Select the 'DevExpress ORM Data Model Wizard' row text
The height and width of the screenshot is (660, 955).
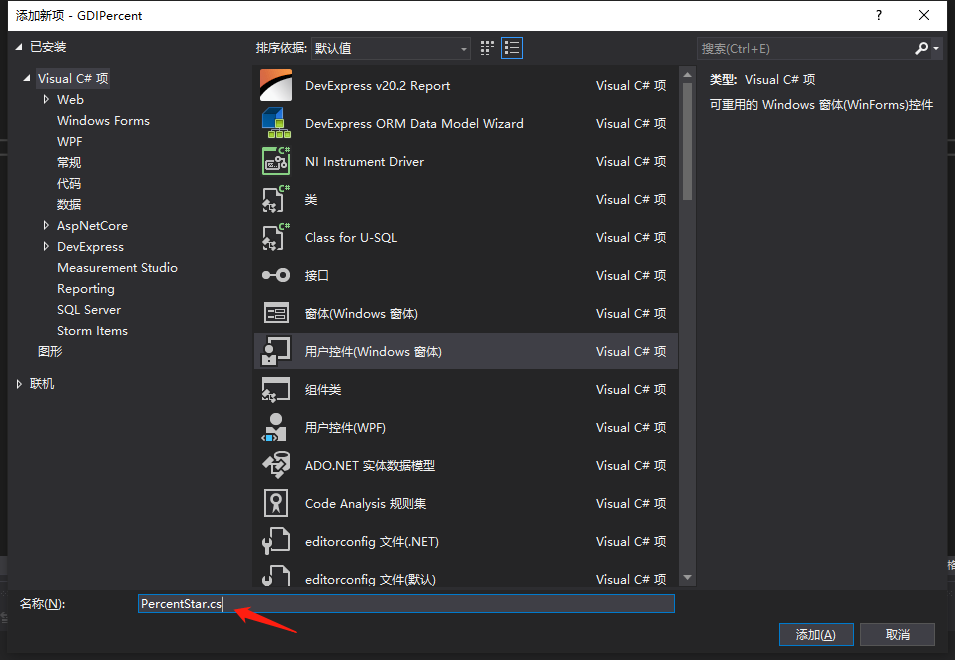pos(414,123)
